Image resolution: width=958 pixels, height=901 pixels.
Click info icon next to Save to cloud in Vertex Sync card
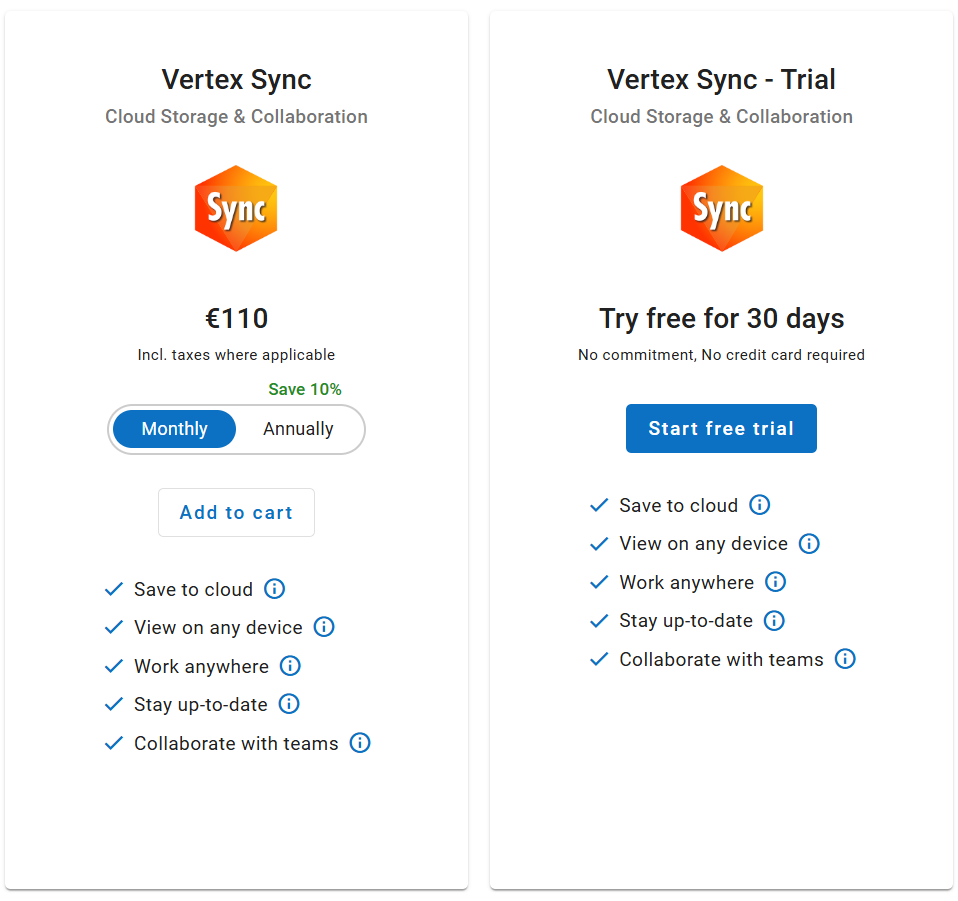[274, 589]
